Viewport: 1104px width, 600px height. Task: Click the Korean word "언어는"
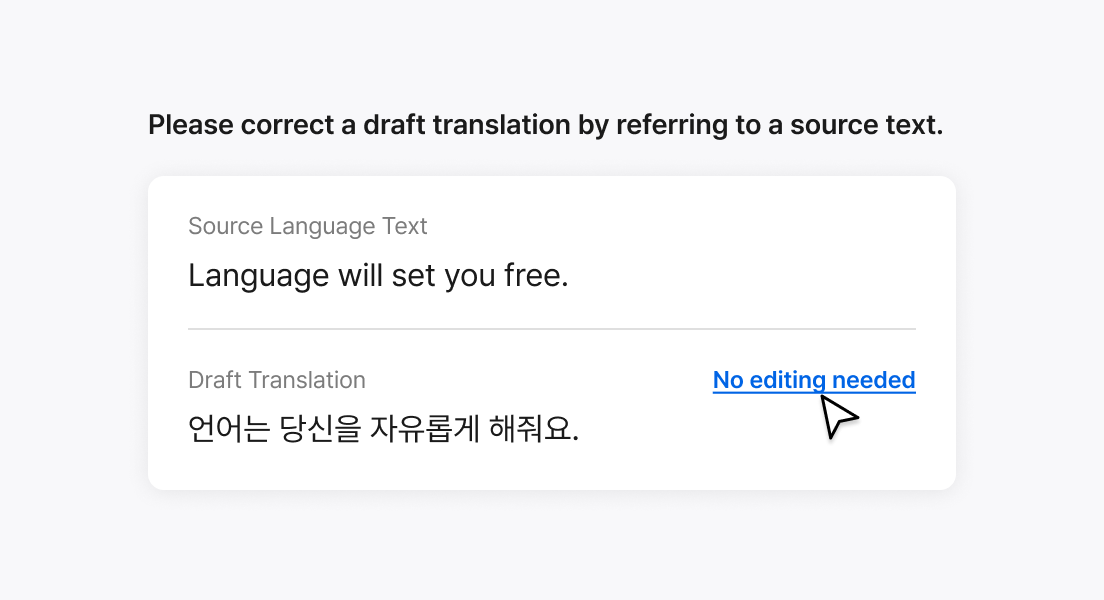[229, 428]
